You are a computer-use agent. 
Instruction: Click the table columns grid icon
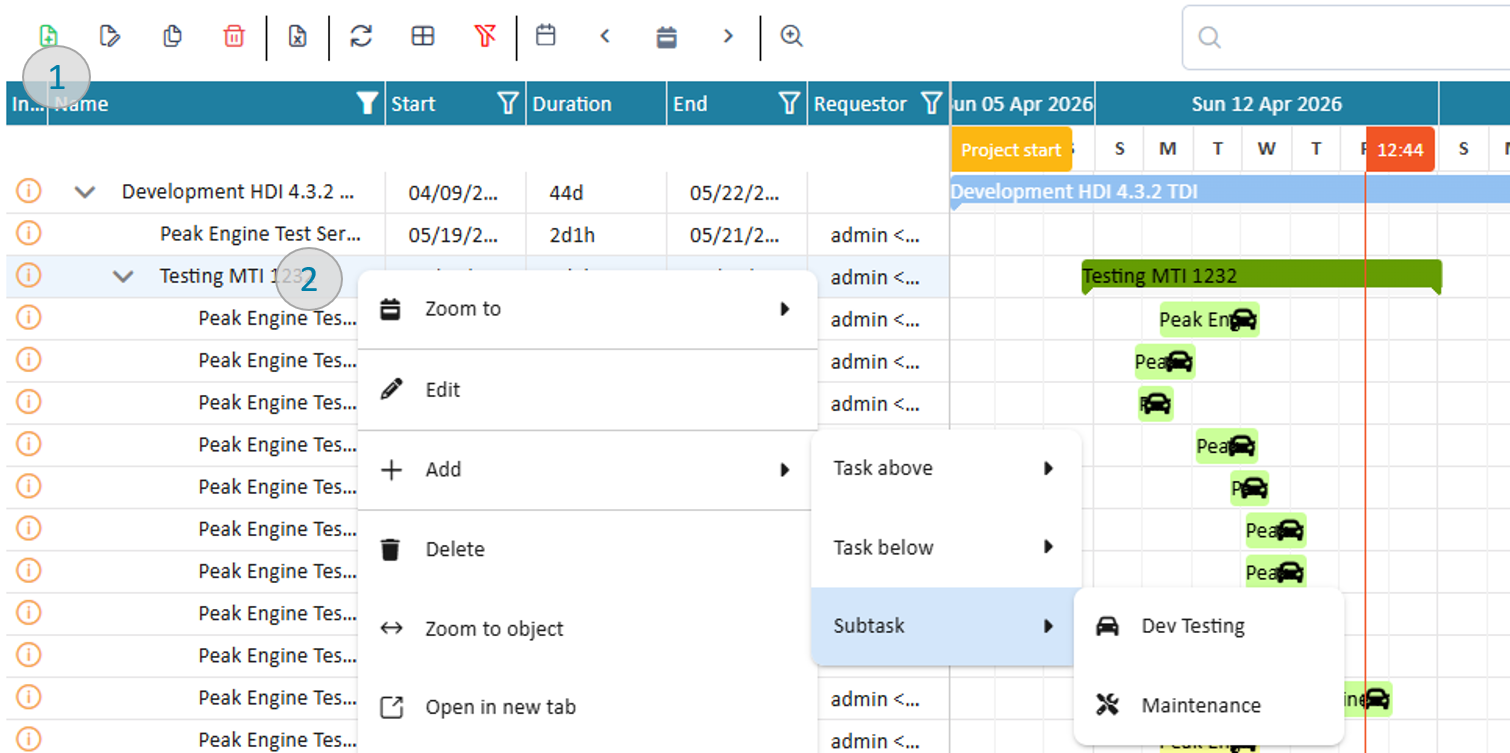coord(423,36)
